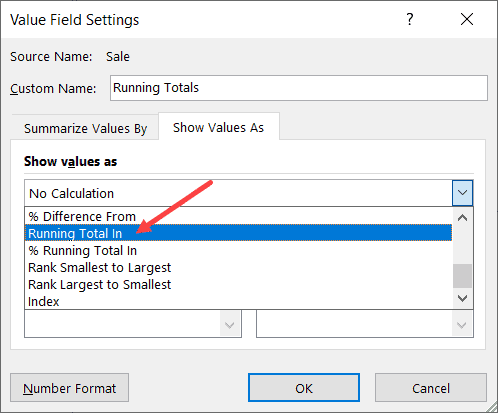
Task: Choose the Index option
Action: (x=238, y=301)
